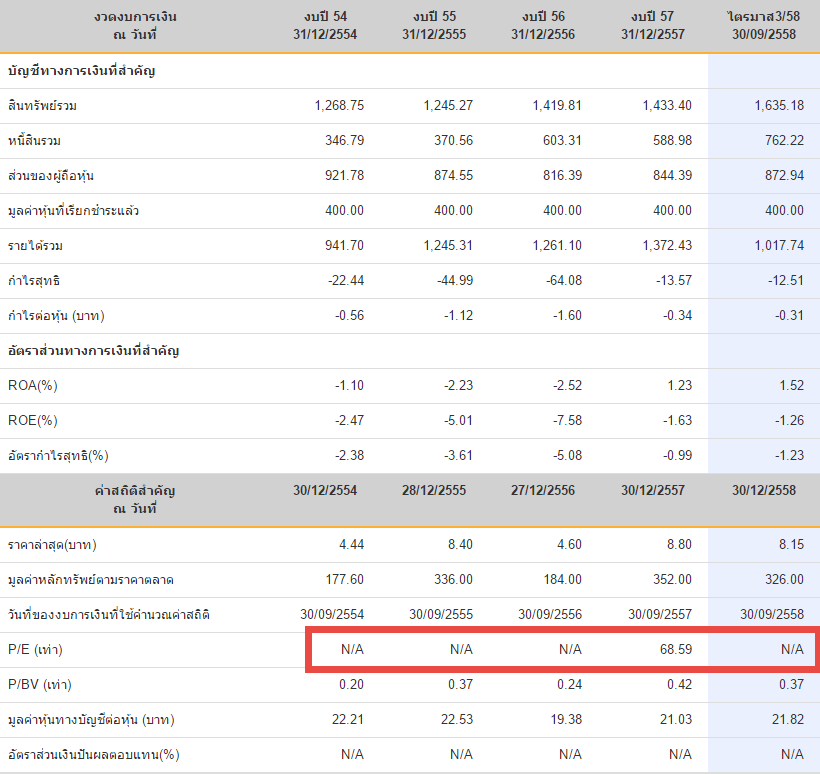This screenshot has width=820, height=774.
Task: Select the รายได้รวม row label
Action: pos(36,246)
